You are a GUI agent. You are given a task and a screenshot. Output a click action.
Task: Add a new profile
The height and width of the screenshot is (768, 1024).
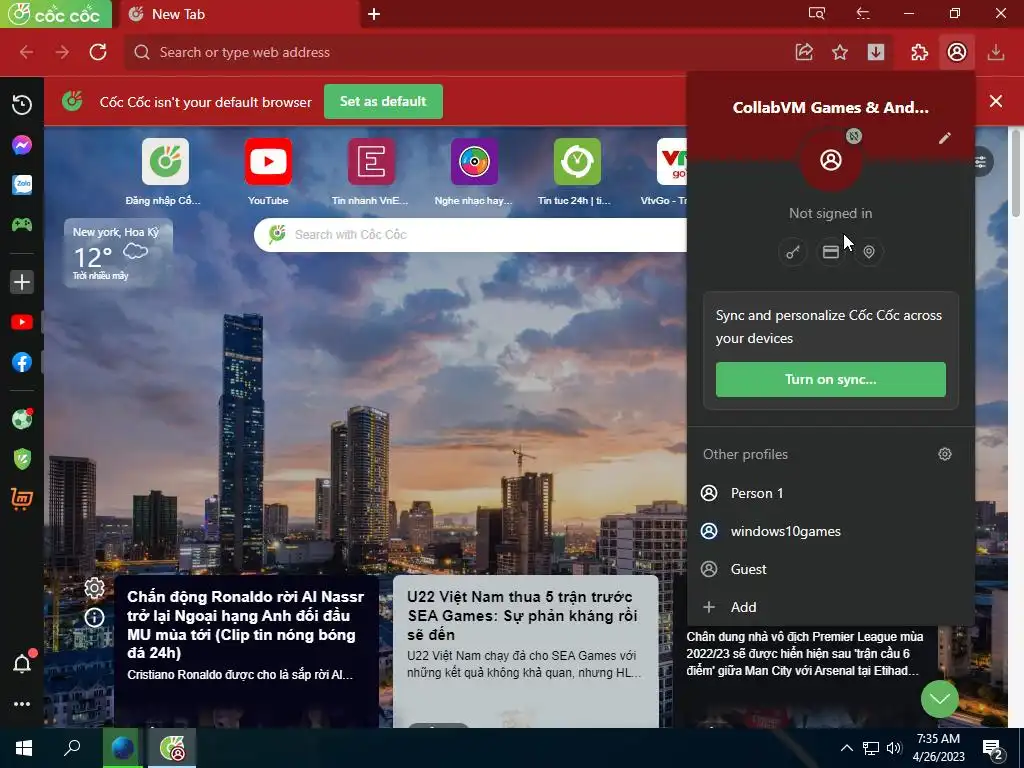tap(831, 607)
